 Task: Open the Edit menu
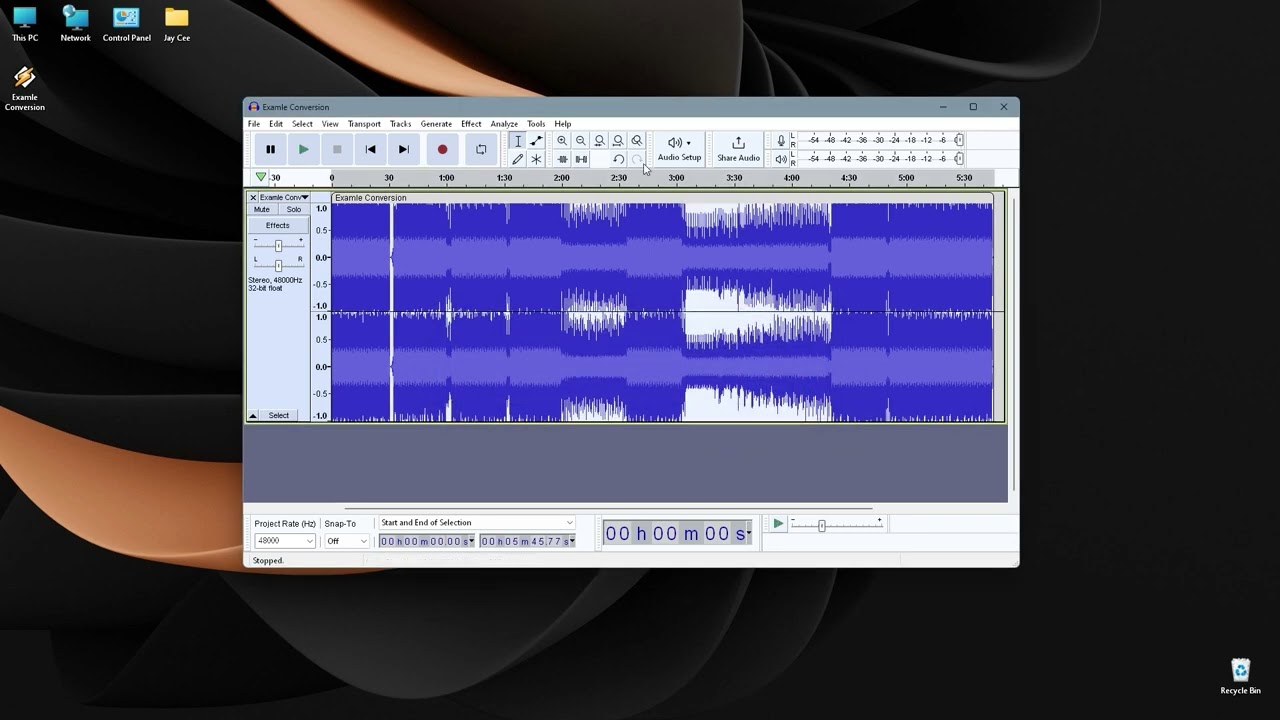click(x=276, y=124)
